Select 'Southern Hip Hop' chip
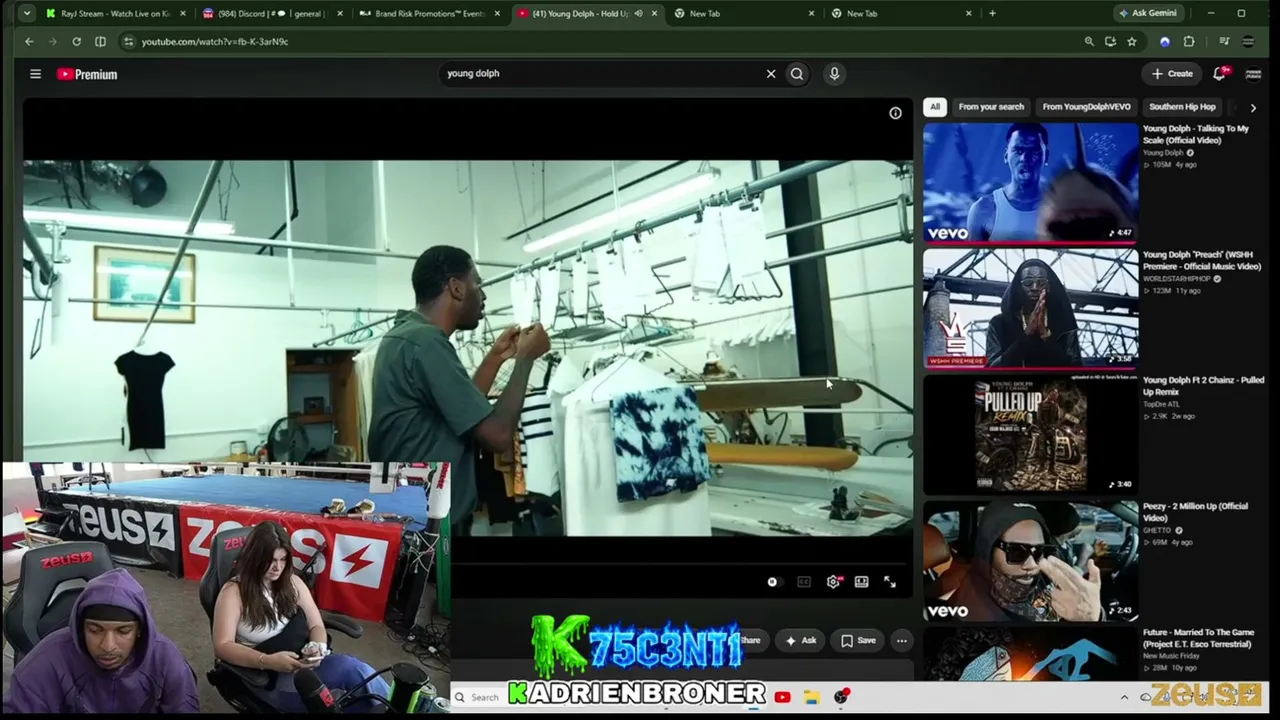1280x720 pixels. [x=1182, y=107]
